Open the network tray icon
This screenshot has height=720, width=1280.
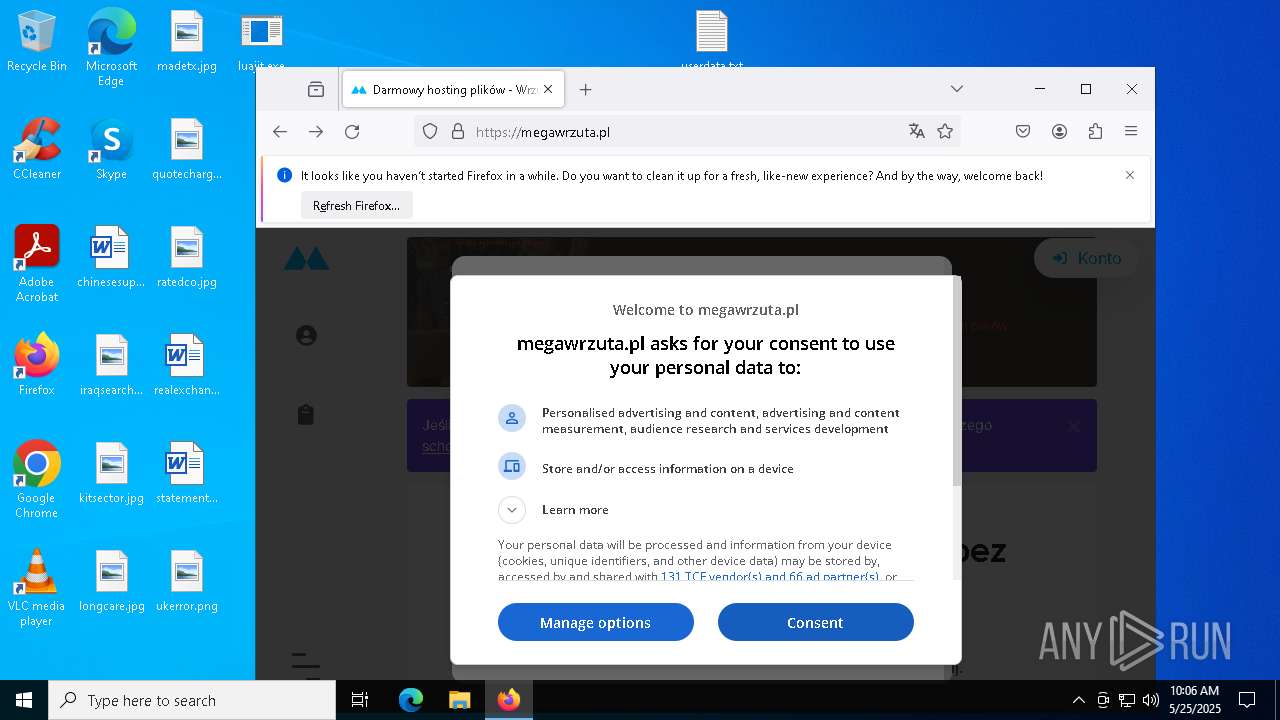(1127, 700)
